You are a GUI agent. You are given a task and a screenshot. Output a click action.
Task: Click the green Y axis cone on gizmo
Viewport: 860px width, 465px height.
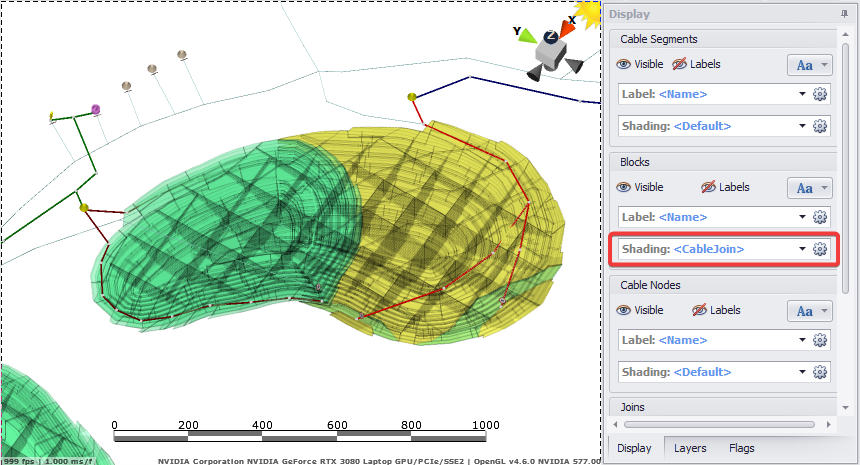point(527,34)
